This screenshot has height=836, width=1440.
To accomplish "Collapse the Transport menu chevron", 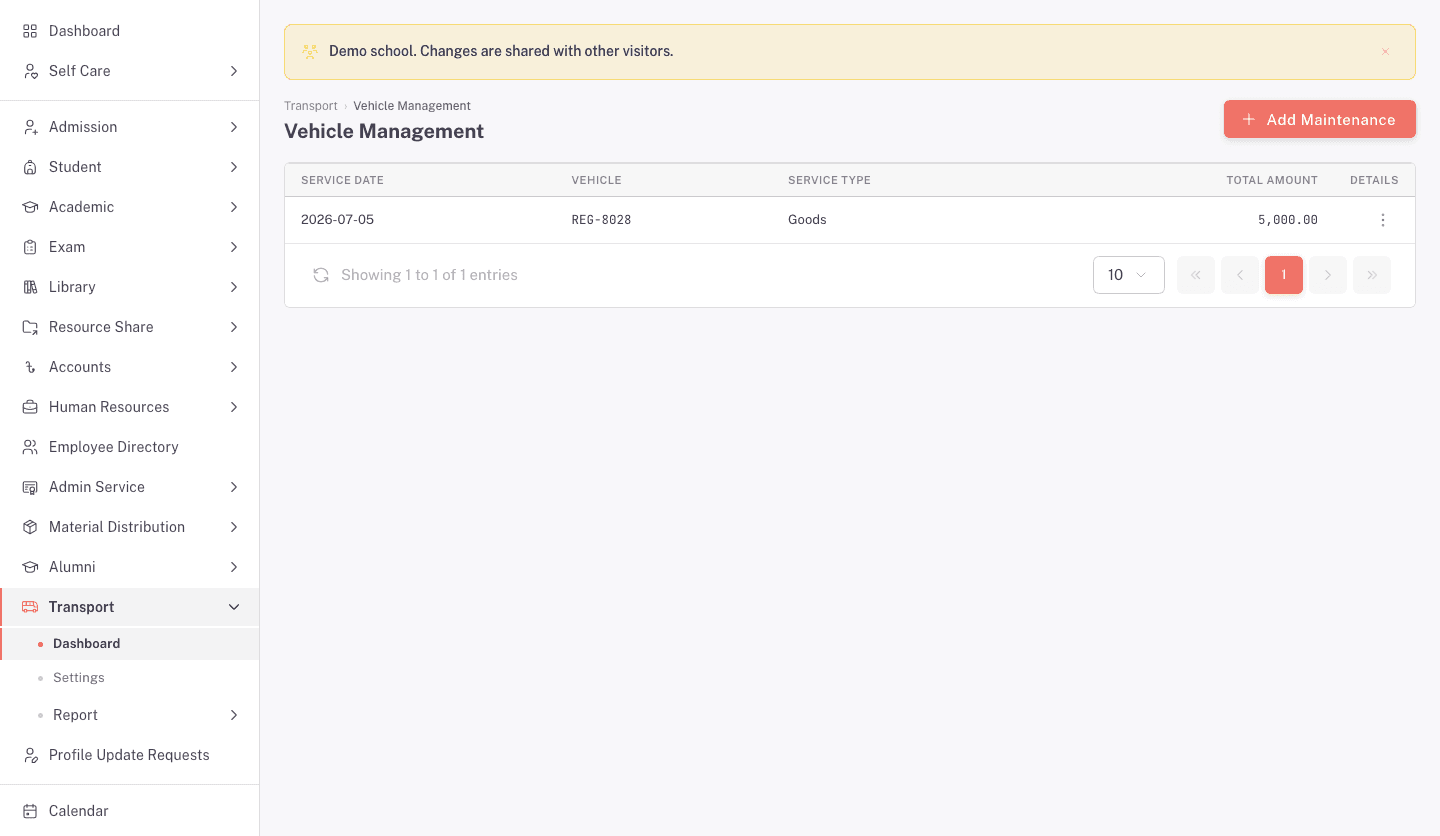I will 234,607.
